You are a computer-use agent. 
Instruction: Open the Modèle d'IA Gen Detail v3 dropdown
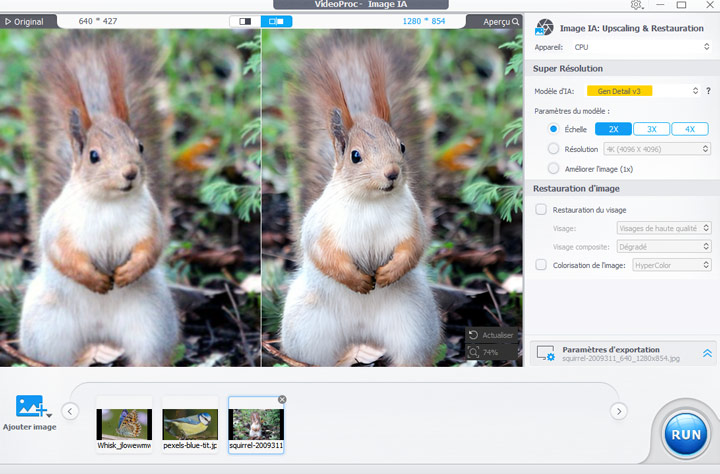tap(643, 91)
